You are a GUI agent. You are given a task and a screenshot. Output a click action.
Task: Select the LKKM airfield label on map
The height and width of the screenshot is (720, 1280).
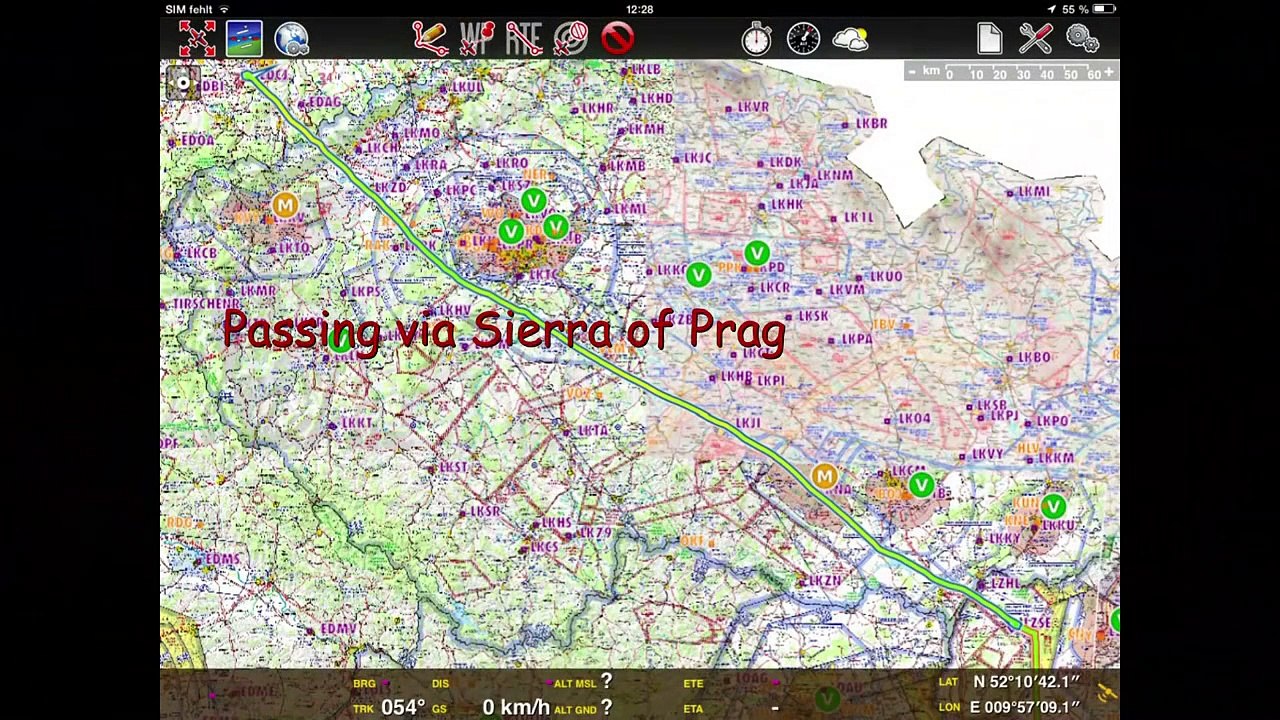click(x=1056, y=458)
